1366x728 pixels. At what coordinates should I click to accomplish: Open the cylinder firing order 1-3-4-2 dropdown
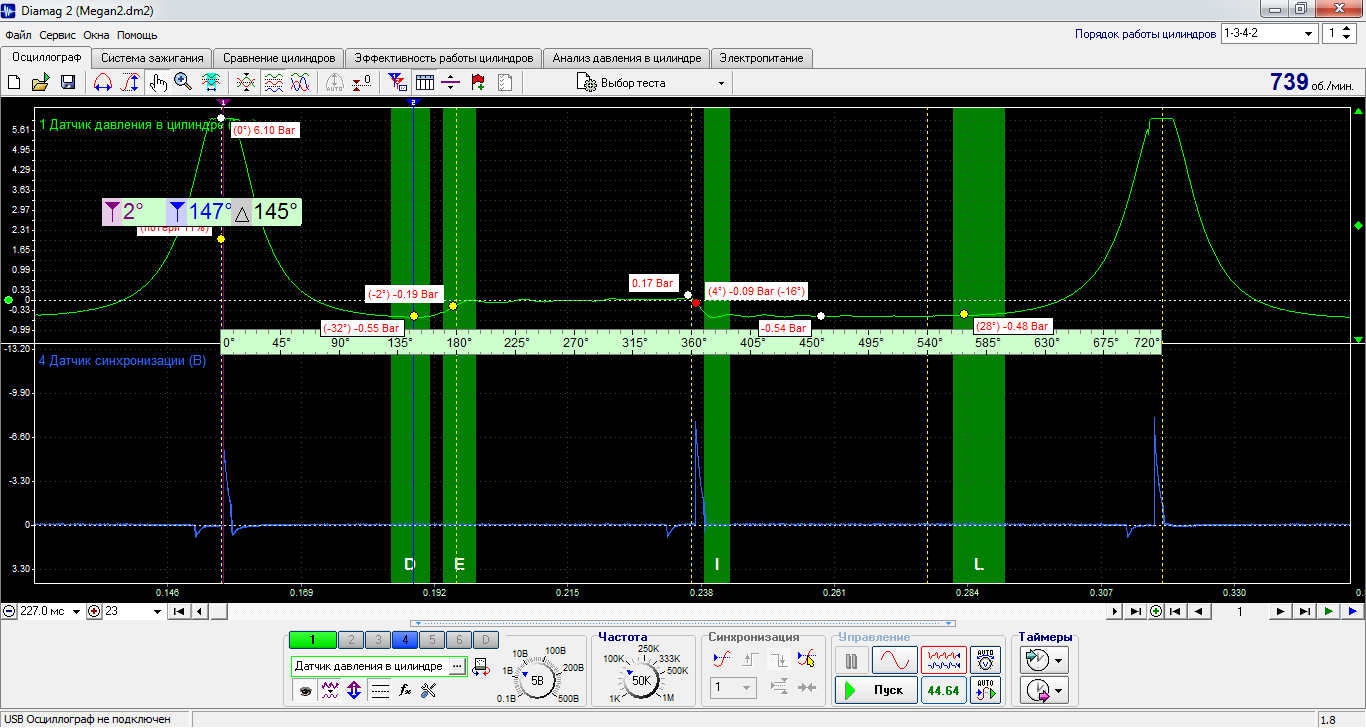[1269, 33]
